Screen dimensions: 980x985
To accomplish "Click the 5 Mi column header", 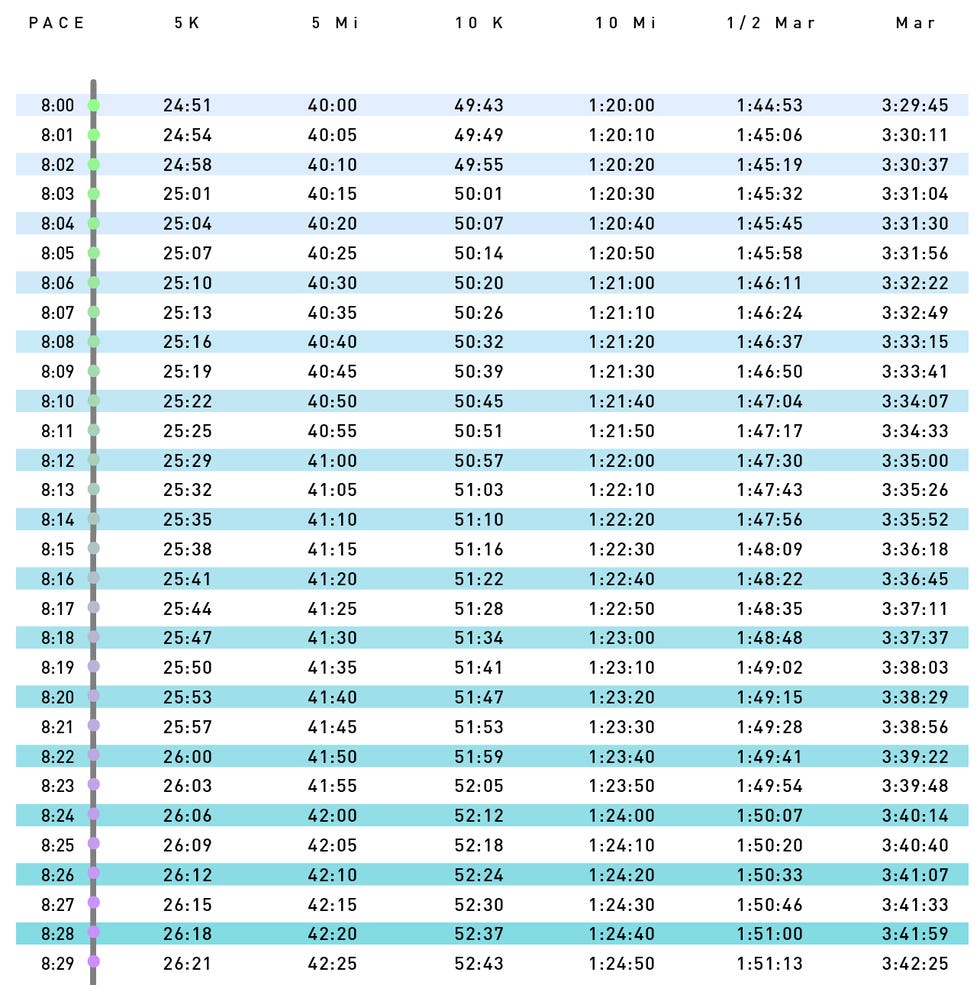I will 334,23.
